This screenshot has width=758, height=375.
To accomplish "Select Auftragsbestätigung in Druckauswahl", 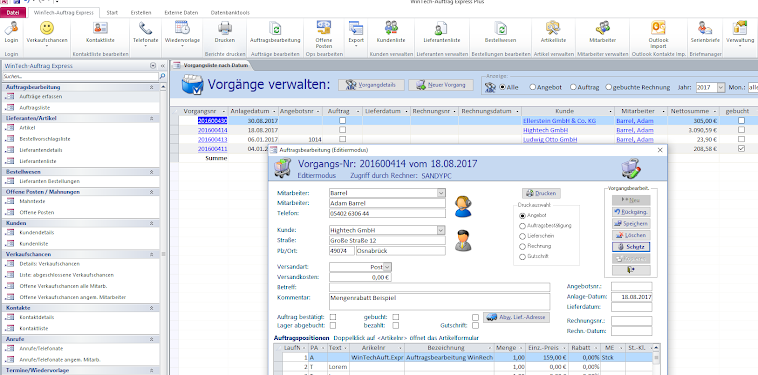I will click(522, 226).
